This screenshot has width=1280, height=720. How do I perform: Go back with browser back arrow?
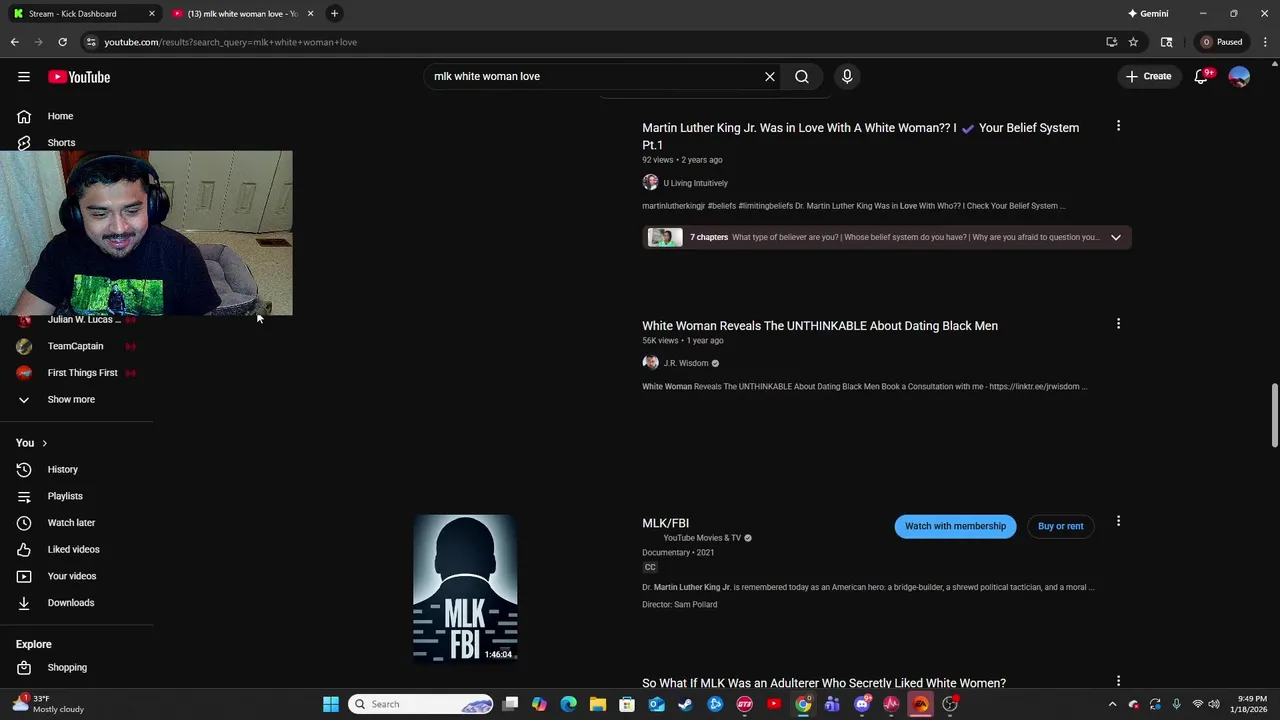[15, 42]
